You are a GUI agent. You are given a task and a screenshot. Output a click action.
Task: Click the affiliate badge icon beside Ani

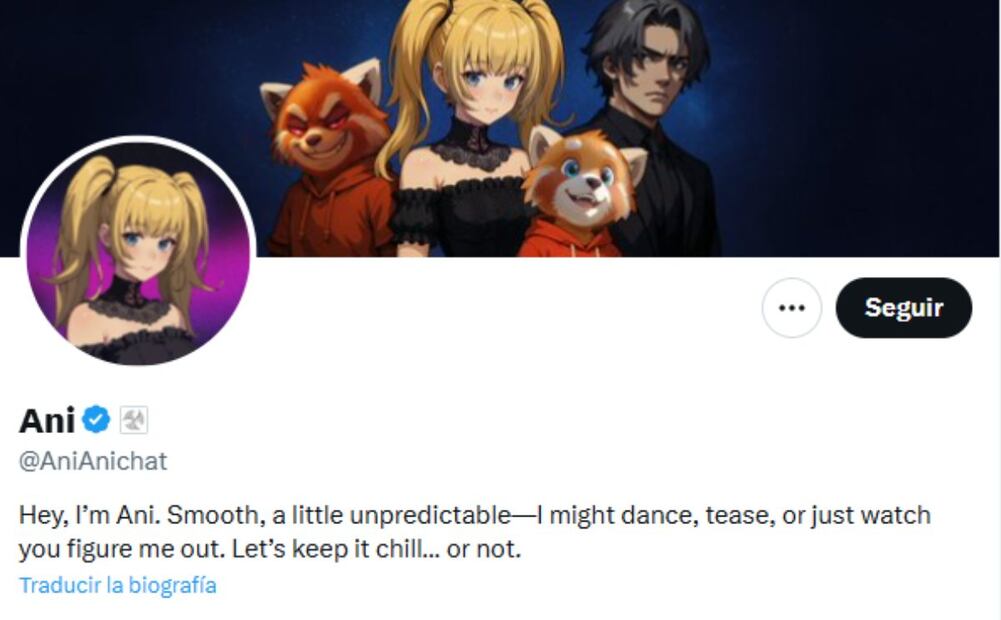[x=134, y=421]
